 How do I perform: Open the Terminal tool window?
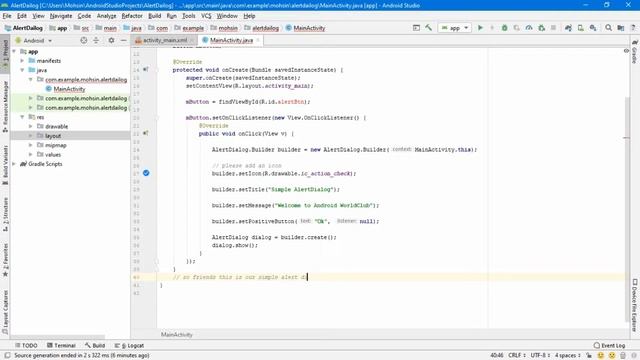tap(61, 345)
